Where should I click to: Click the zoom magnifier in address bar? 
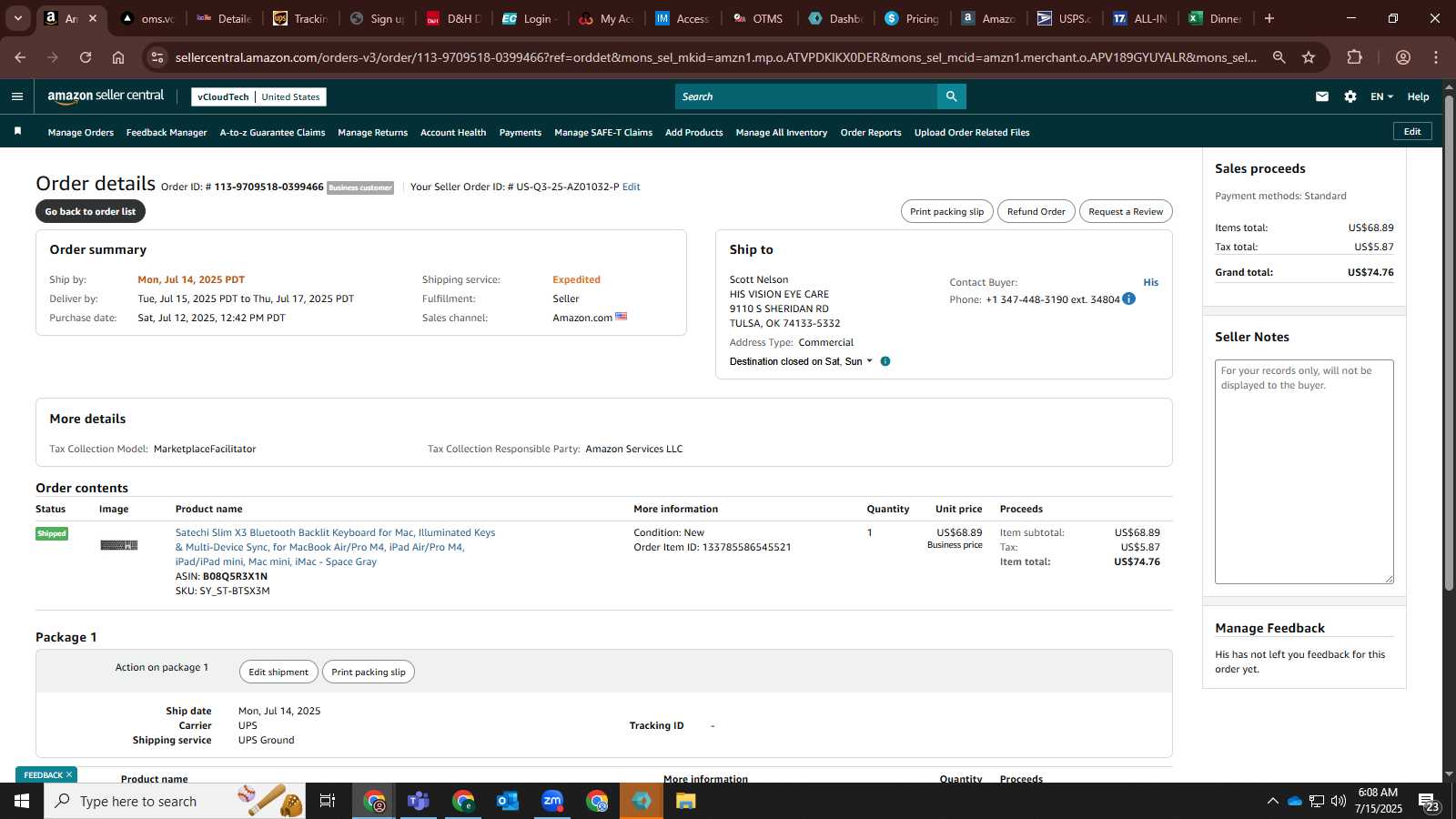1279,57
